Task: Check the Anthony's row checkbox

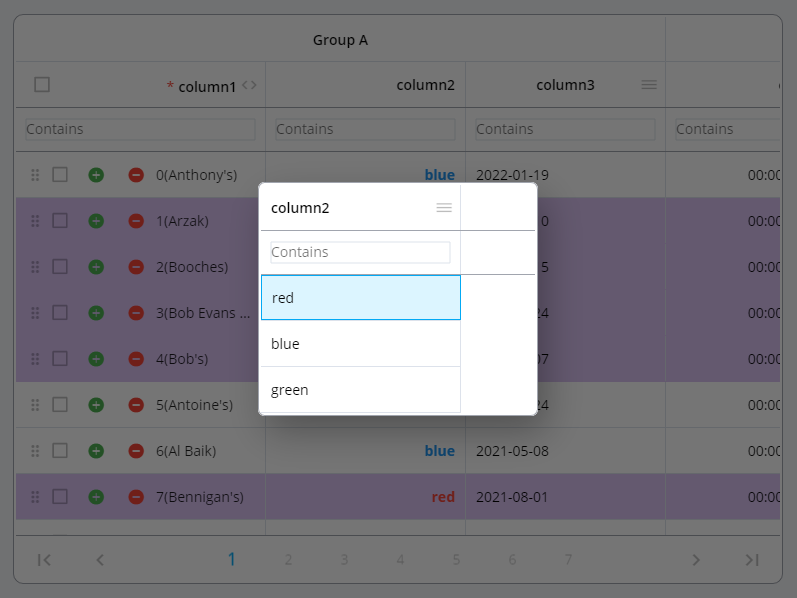Action: coord(60,175)
